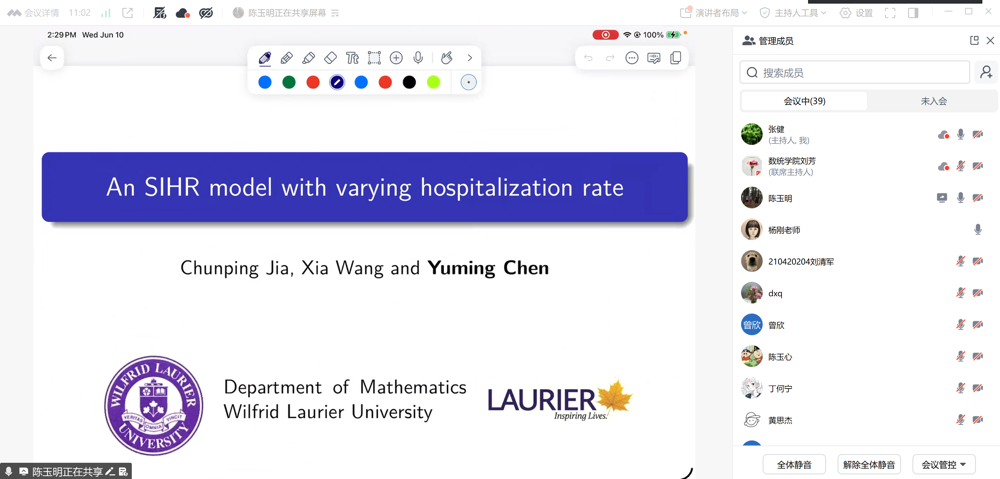The height and width of the screenshot is (479, 1000).
Task: Switch to the 未入会 tab
Action: point(933,101)
